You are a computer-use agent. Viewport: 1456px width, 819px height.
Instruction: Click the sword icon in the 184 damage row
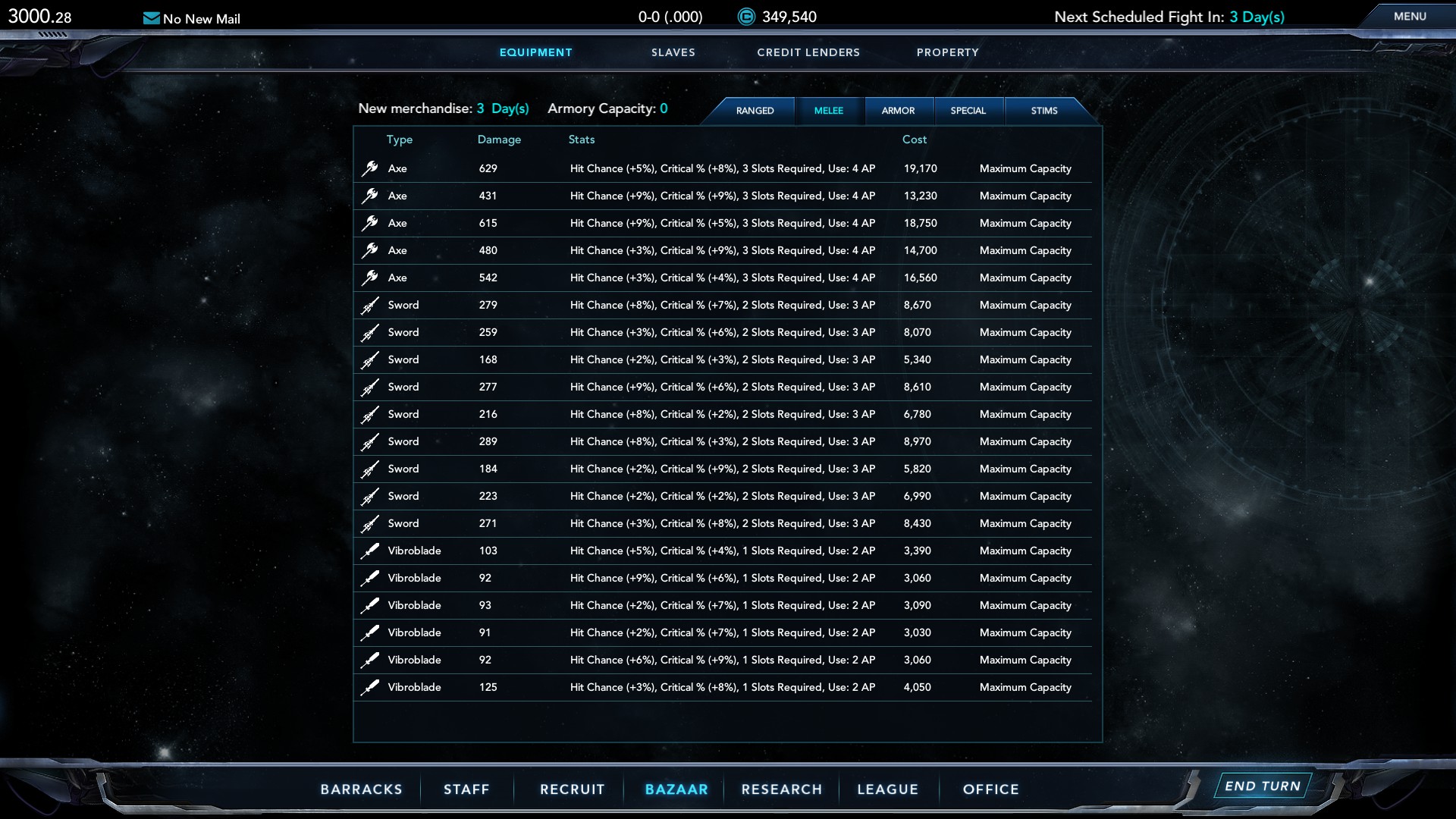pos(369,469)
